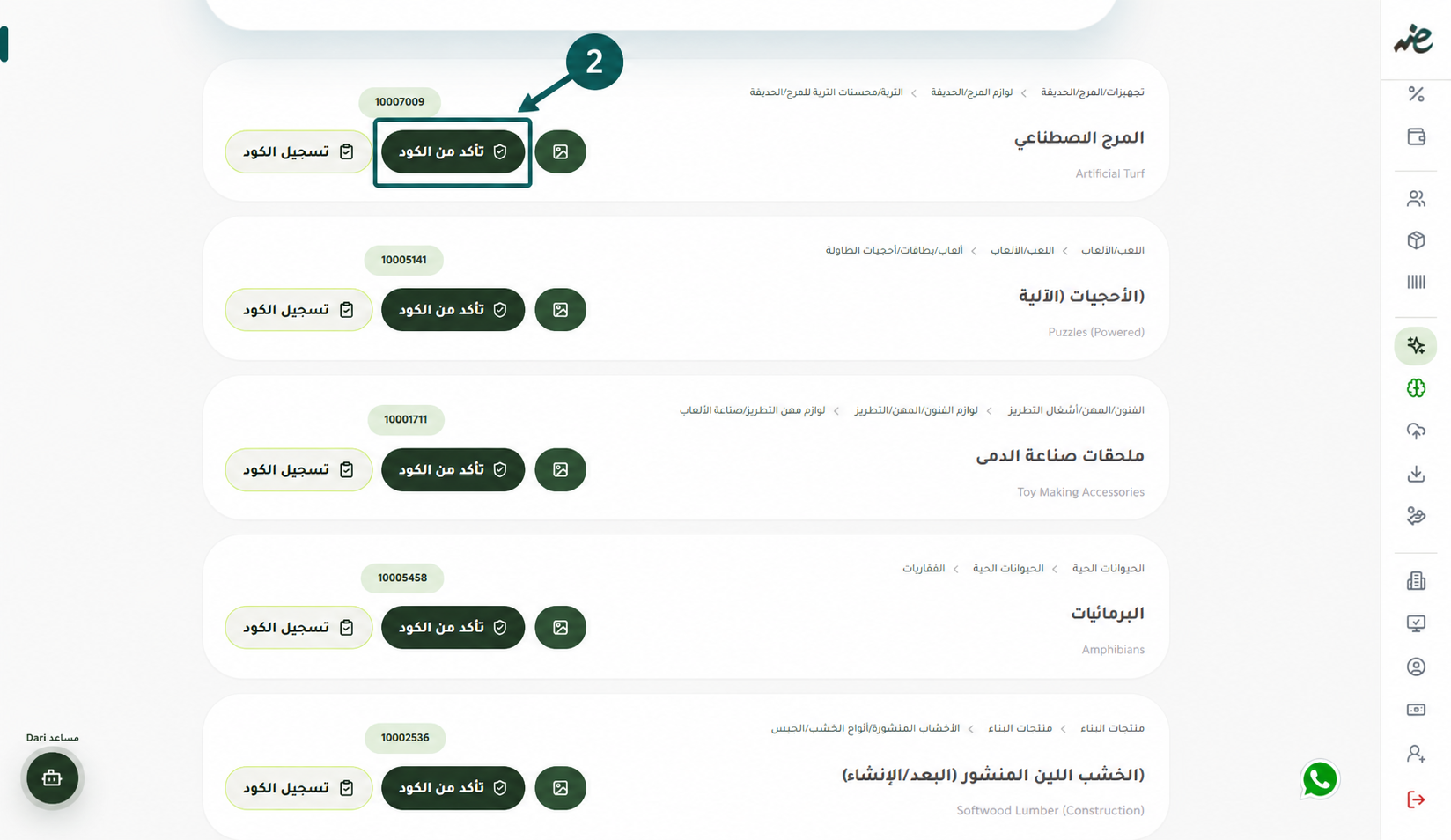Open the WhatsApp chat button
1451x840 pixels.
[x=1320, y=779]
